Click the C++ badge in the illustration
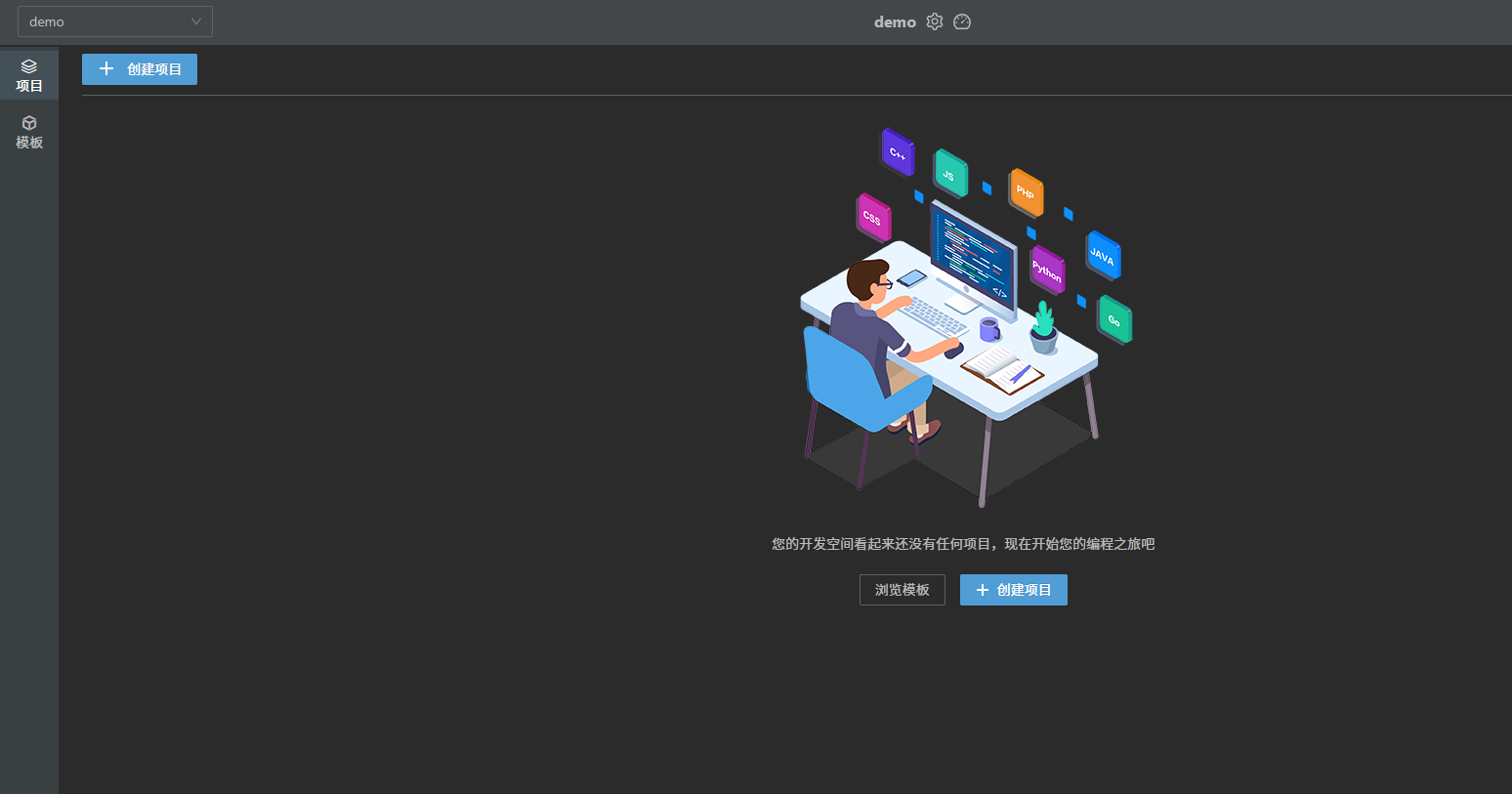Viewport: 1512px width, 794px height. (898, 152)
